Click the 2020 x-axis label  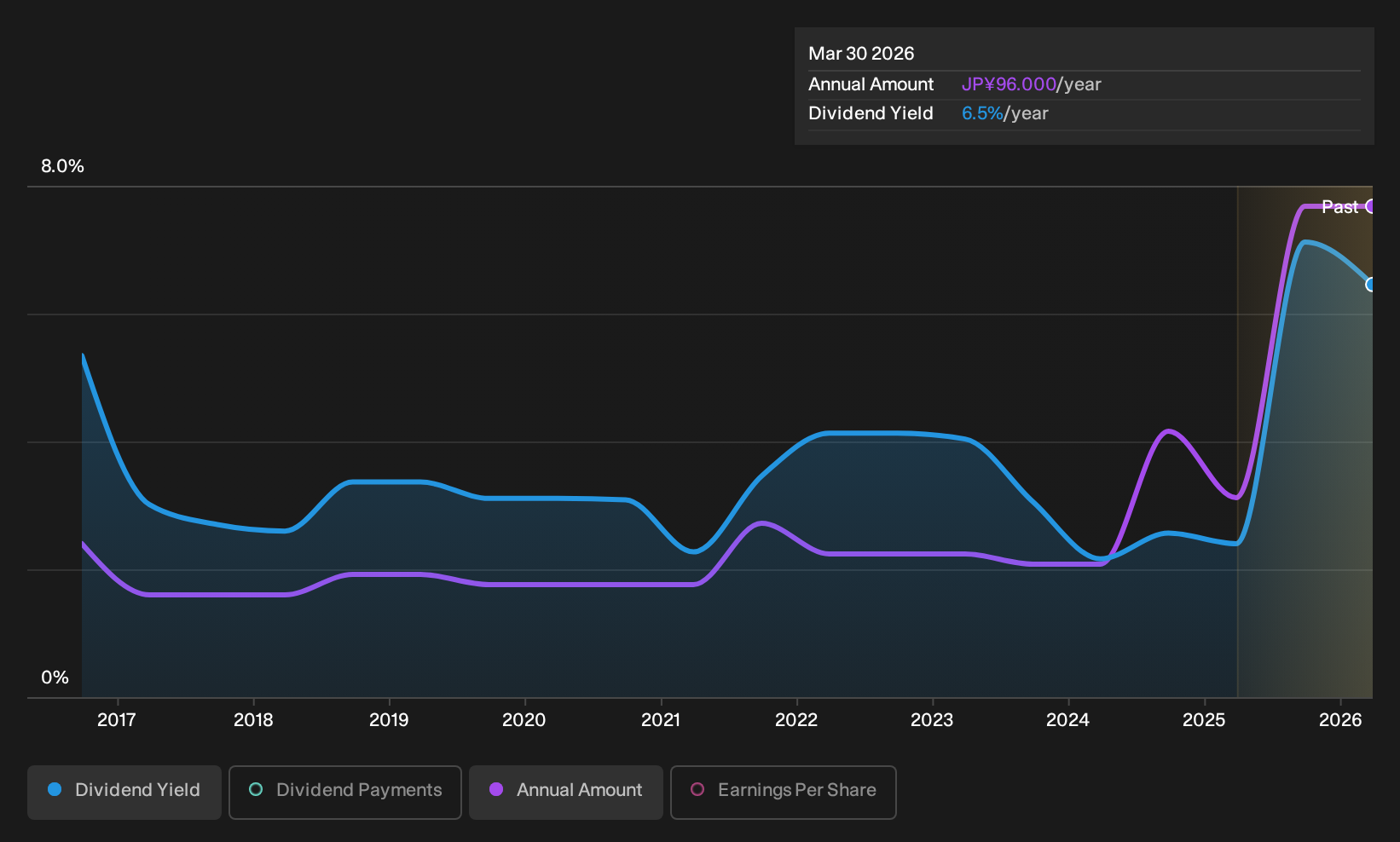click(524, 720)
